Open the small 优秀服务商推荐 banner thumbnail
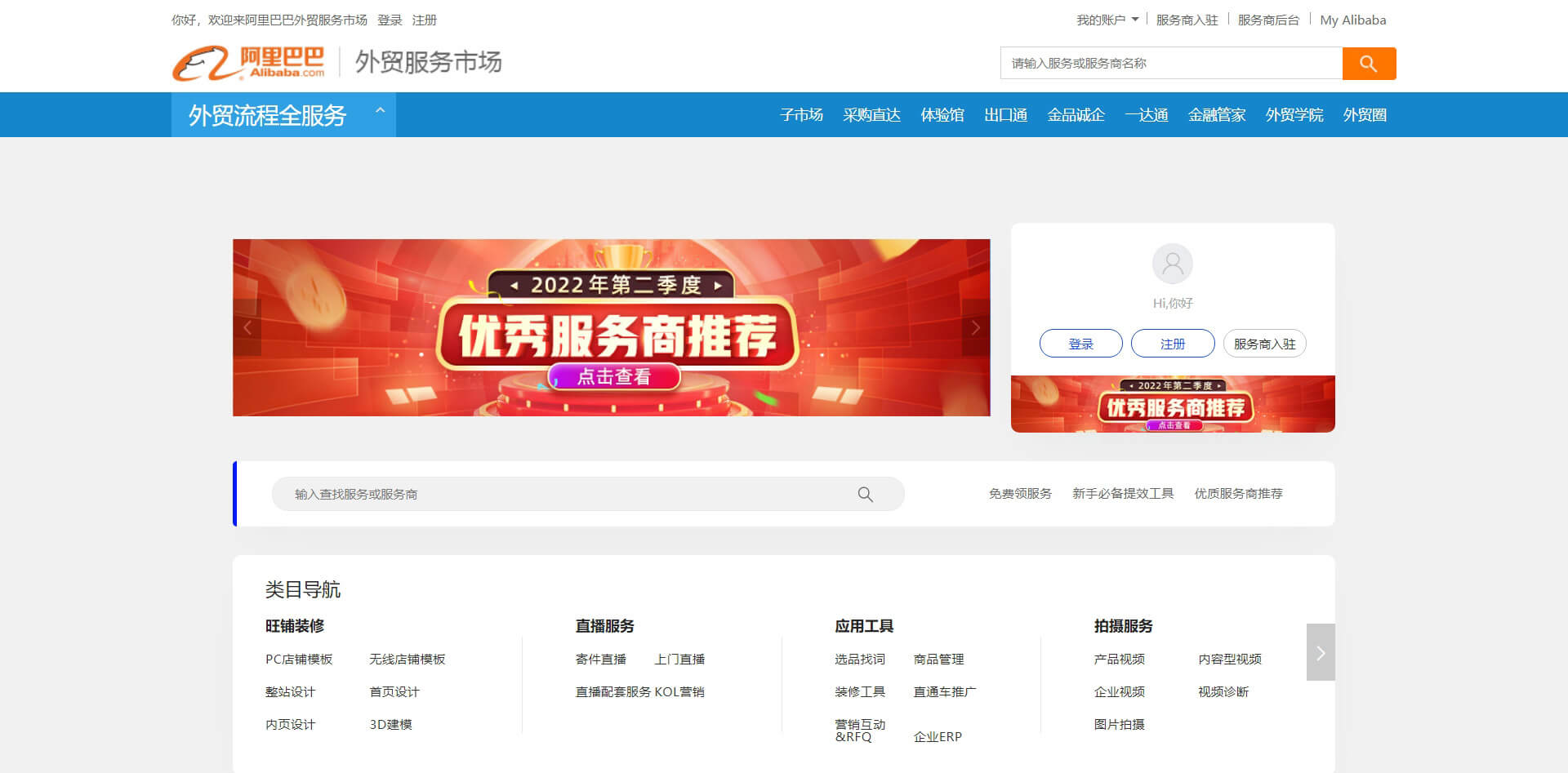This screenshot has width=1568, height=773. coord(1173,404)
